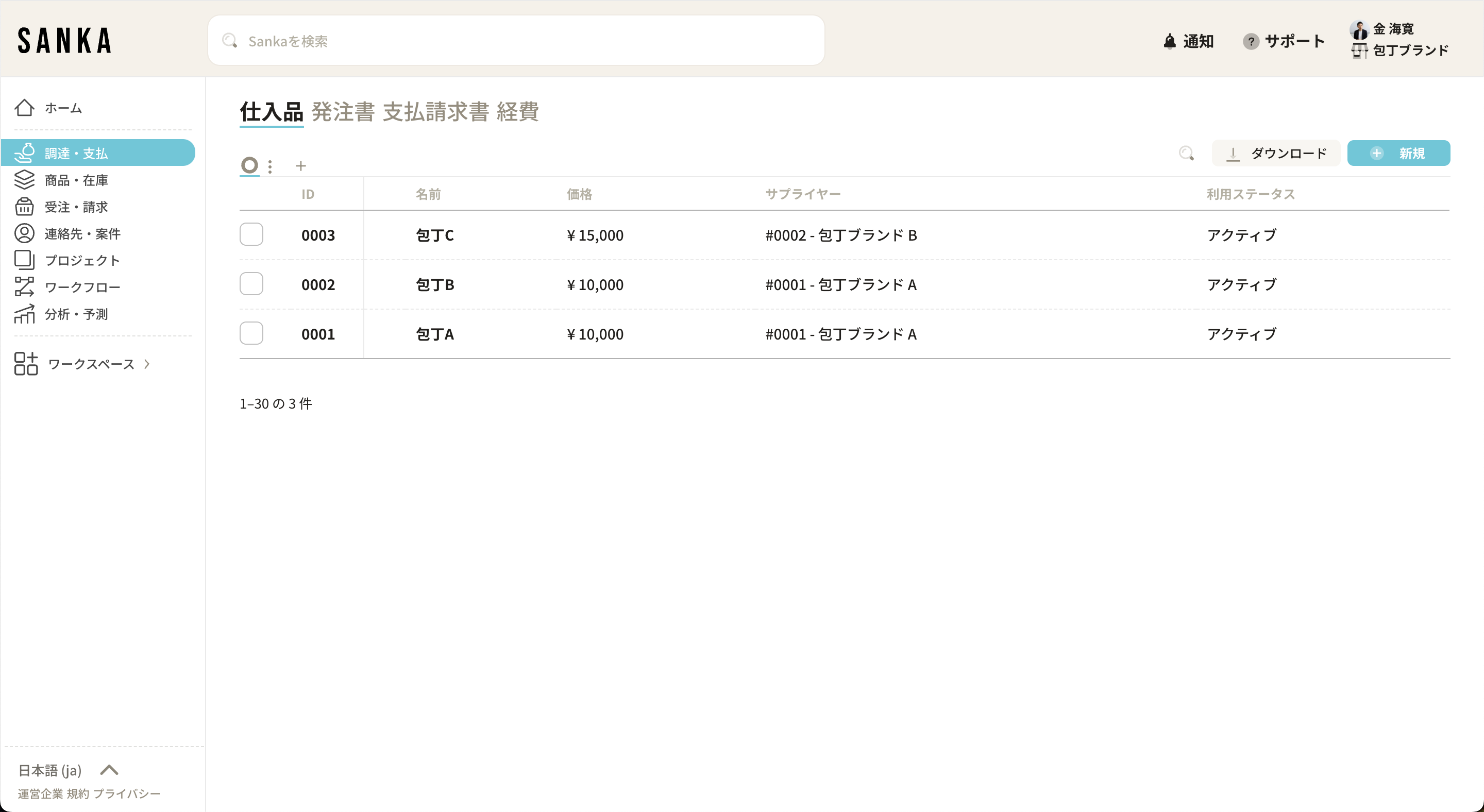Expand the ワークスペース chevron menu
Screen dimensions: 1484x812
click(x=147, y=364)
